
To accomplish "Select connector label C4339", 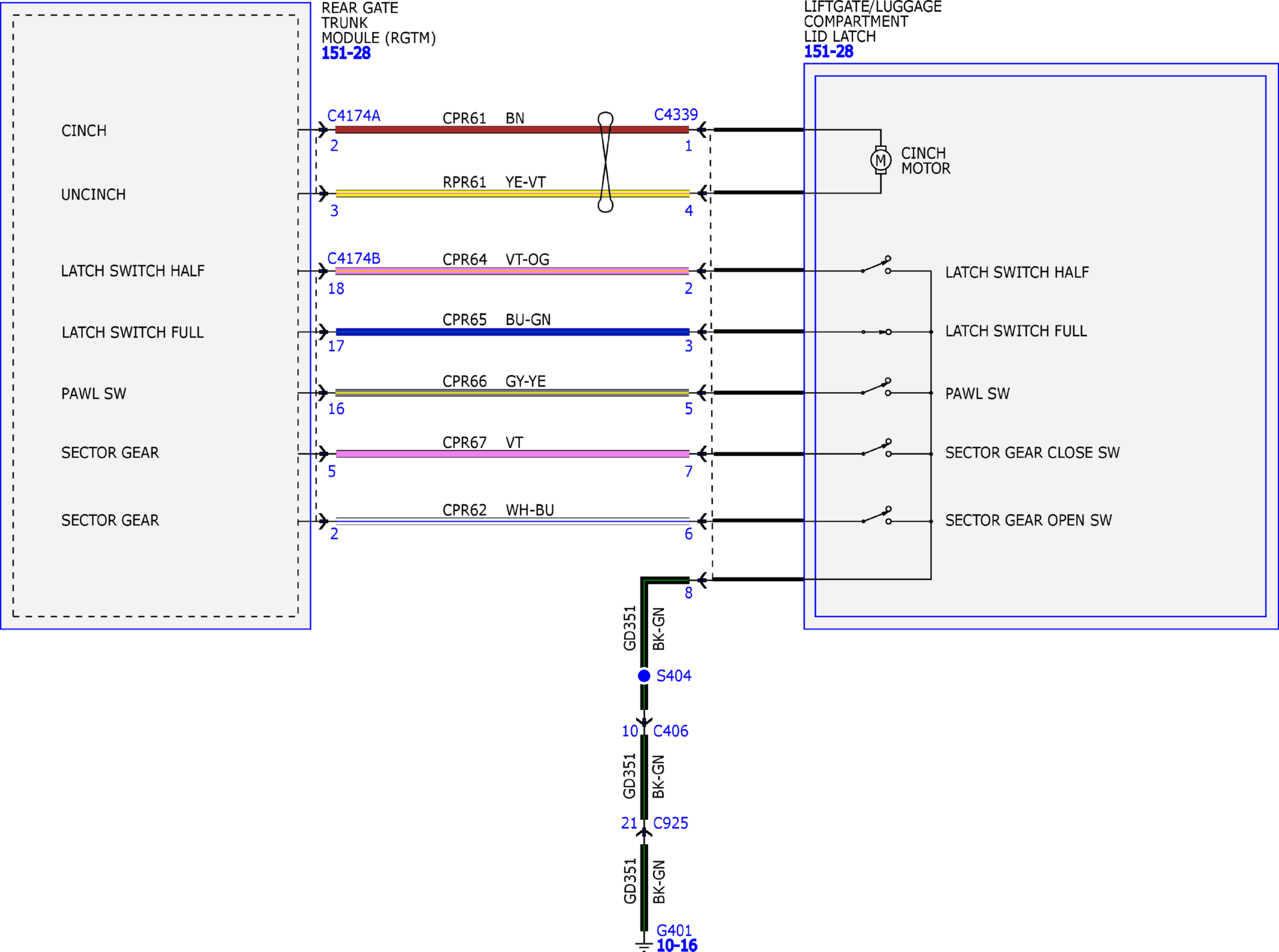I will pos(676,114).
